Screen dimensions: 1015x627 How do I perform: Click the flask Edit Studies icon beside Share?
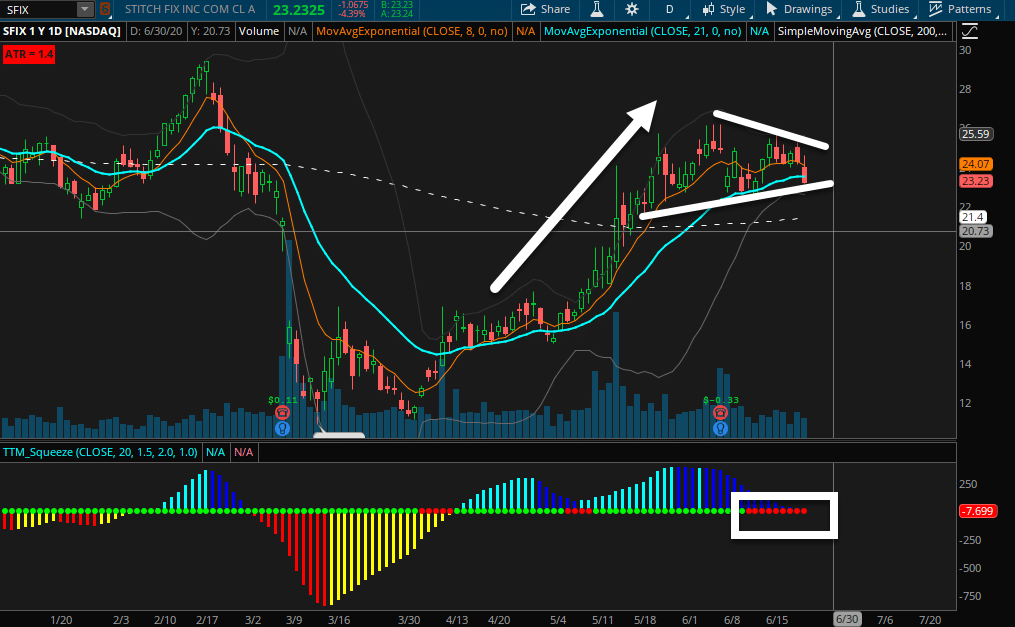(597, 9)
